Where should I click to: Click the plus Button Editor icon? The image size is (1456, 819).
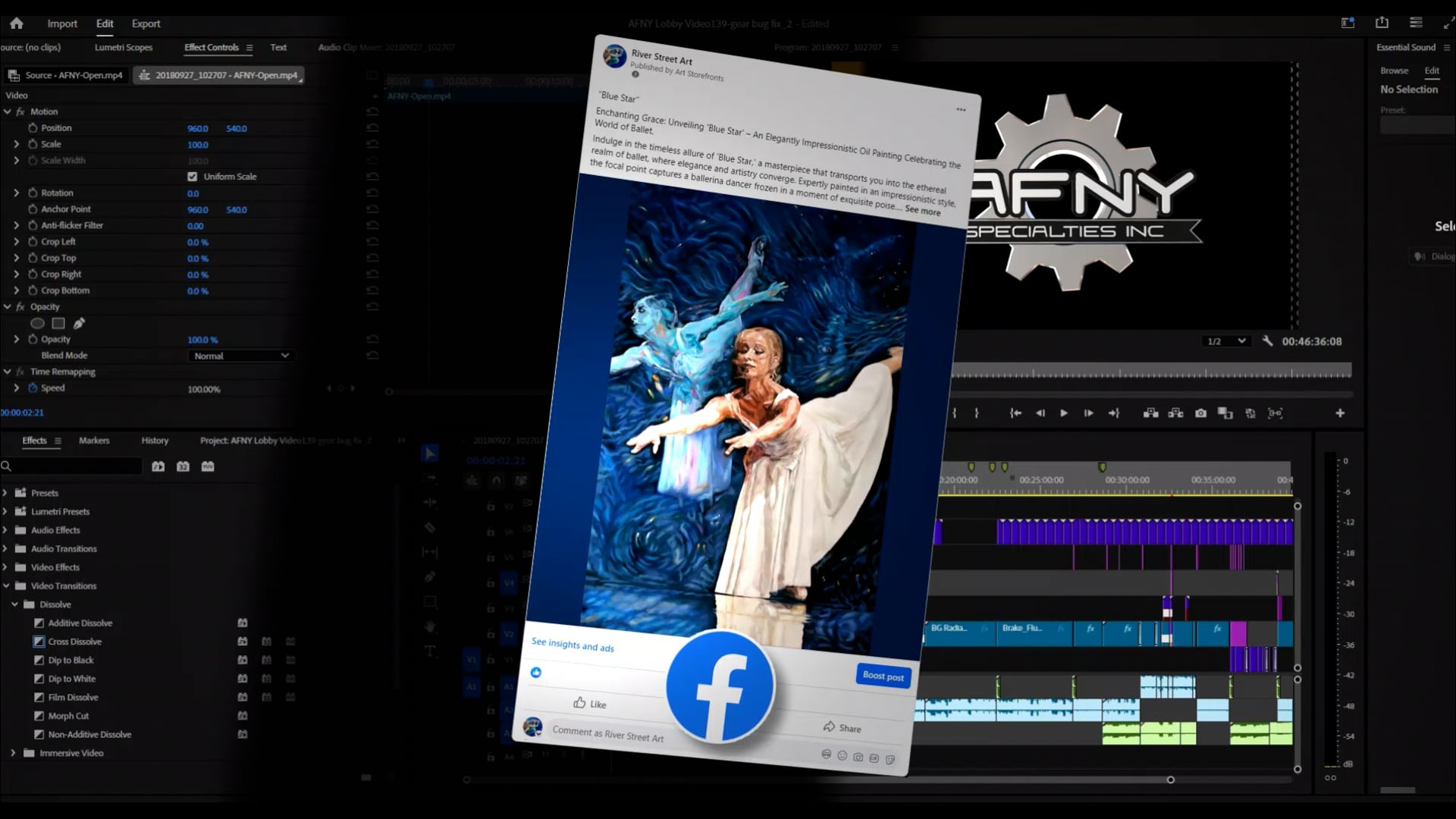(1340, 413)
